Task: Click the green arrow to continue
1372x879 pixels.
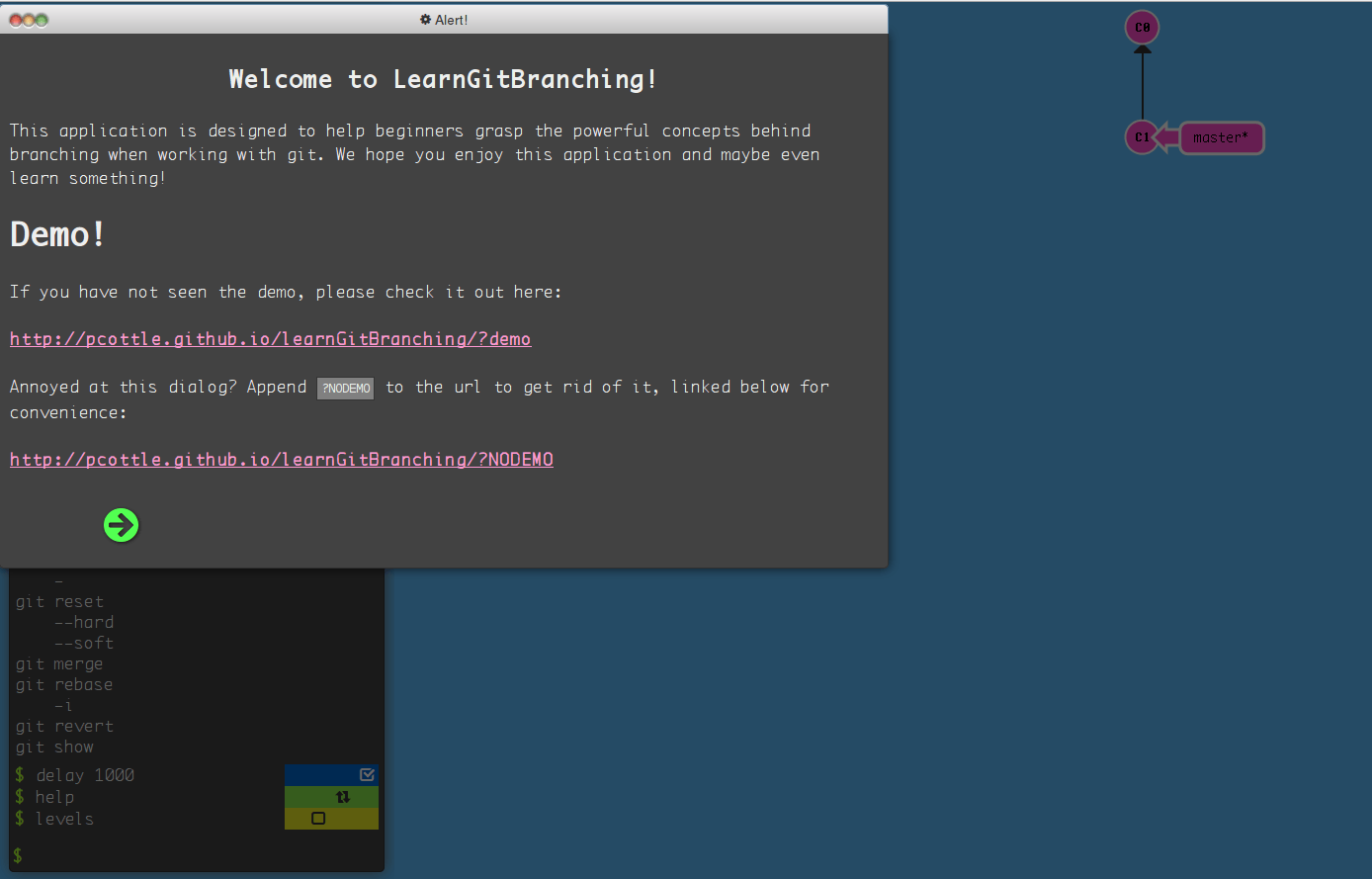Action: (x=122, y=525)
